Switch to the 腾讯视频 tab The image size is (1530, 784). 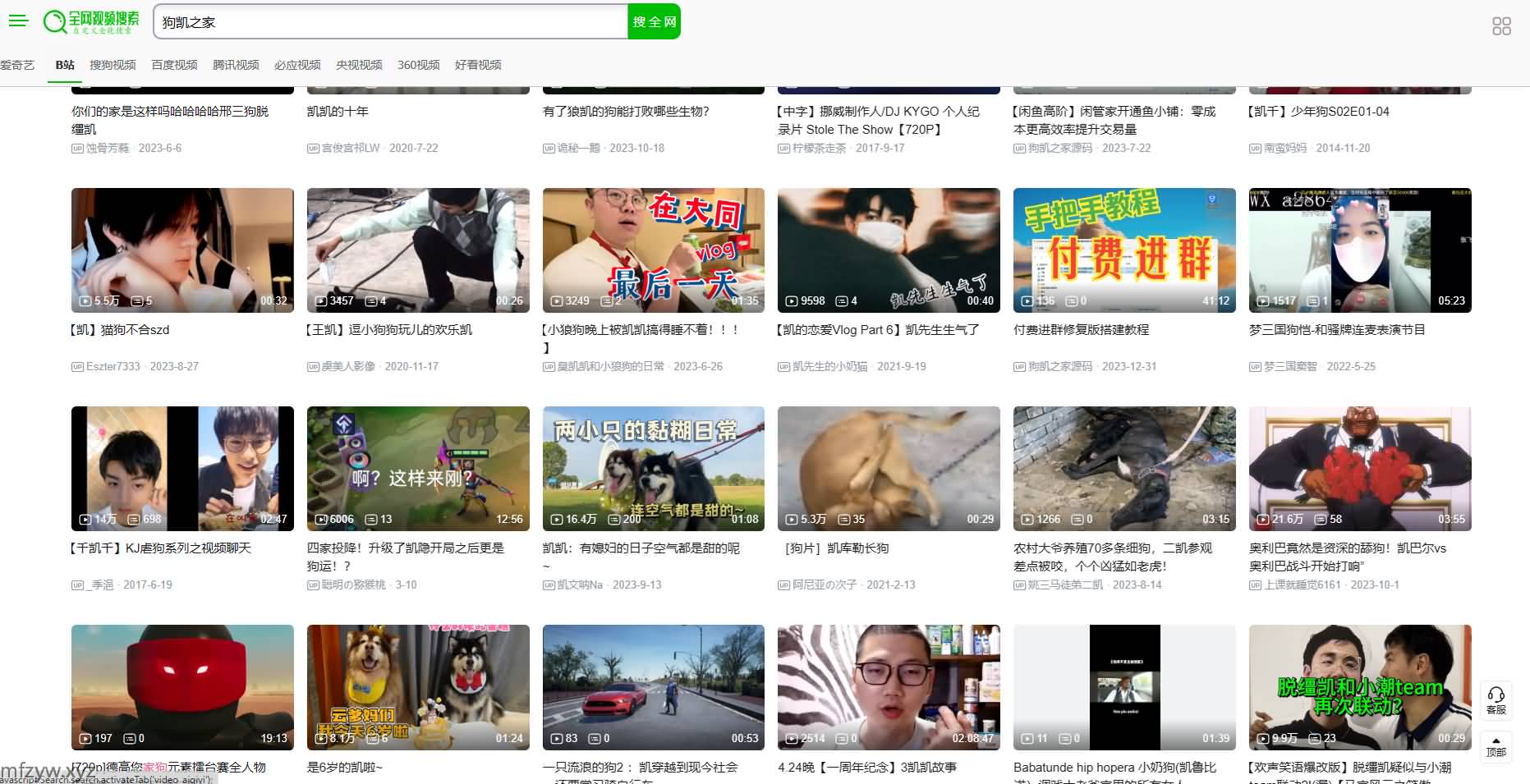[236, 65]
